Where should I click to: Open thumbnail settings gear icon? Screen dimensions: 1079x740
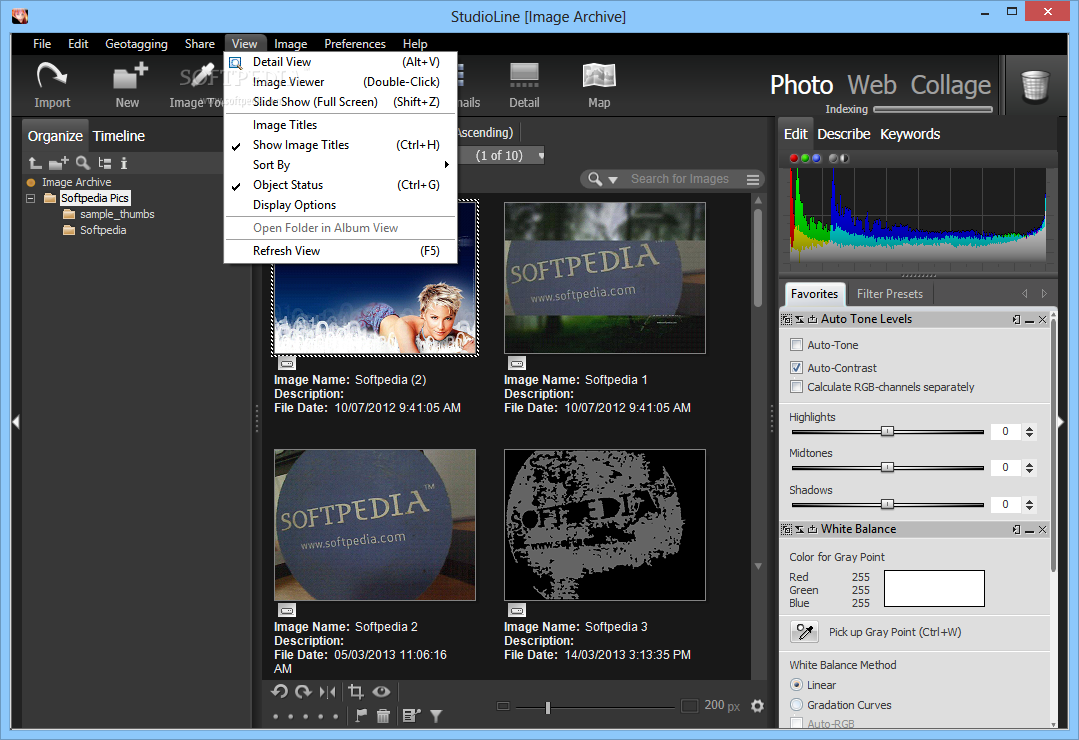[x=757, y=706]
